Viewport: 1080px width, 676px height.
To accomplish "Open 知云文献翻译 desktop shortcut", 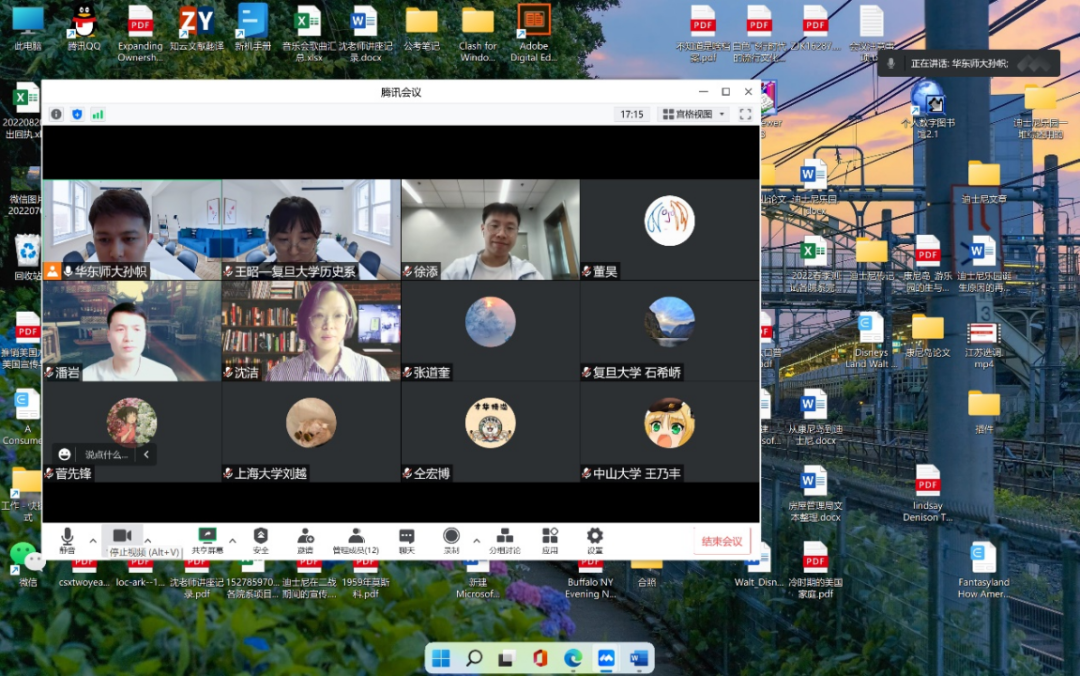I will point(196,30).
